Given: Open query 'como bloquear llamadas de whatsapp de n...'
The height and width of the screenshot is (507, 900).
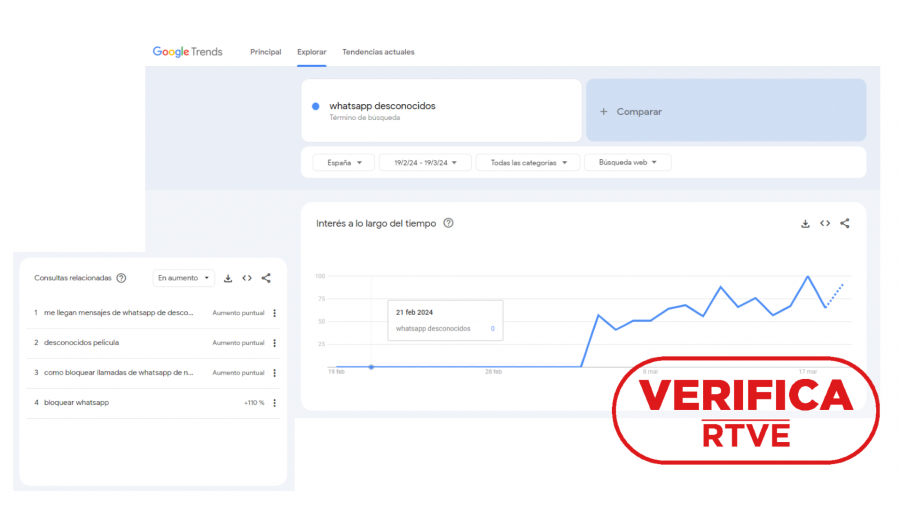Looking at the screenshot, I should (119, 373).
